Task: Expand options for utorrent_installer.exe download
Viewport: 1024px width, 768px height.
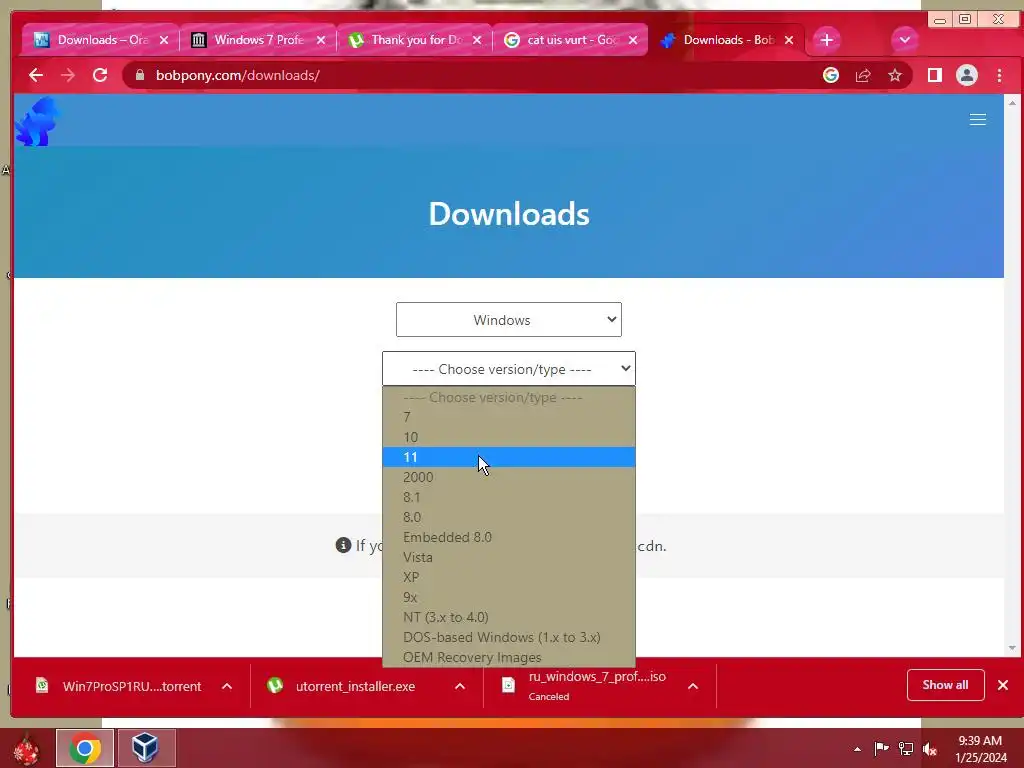Action: [x=460, y=686]
